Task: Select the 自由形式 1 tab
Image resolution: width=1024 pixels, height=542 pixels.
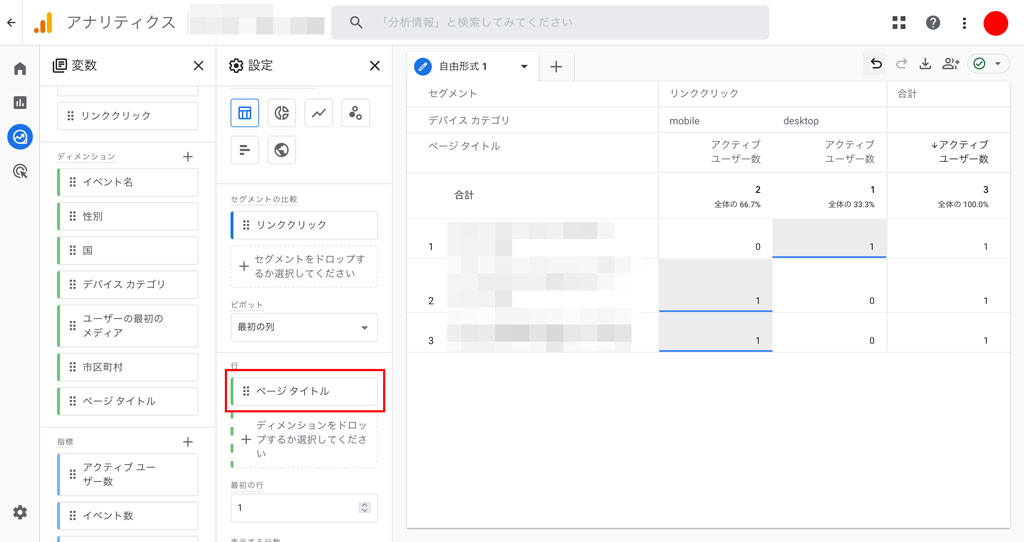Action: pos(462,66)
